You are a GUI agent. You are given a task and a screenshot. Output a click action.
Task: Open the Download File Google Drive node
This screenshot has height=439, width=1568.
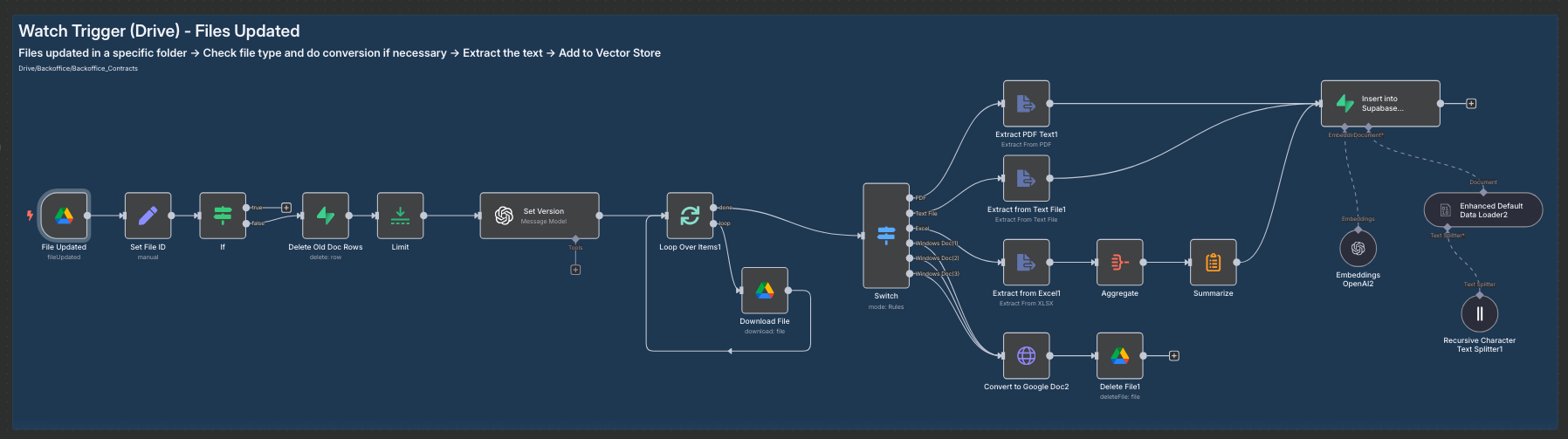[x=765, y=291]
